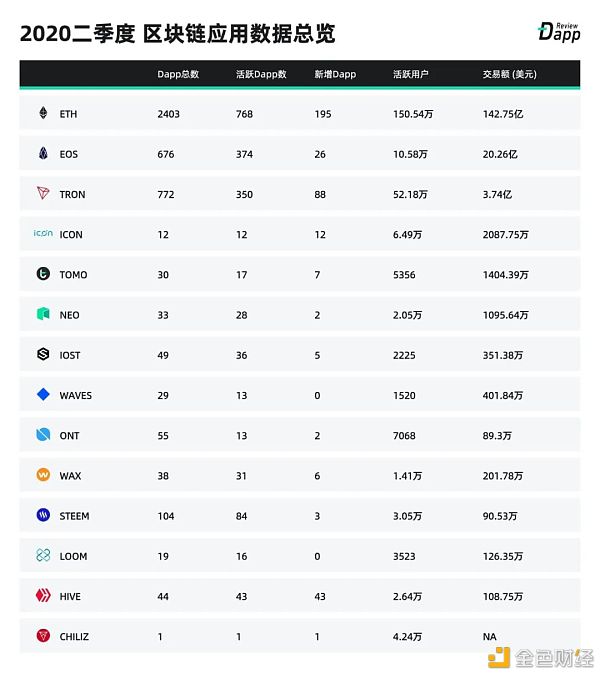Image resolution: width=600 pixels, height=674 pixels.
Task: Click the EOS logo icon
Action: [x=43, y=154]
